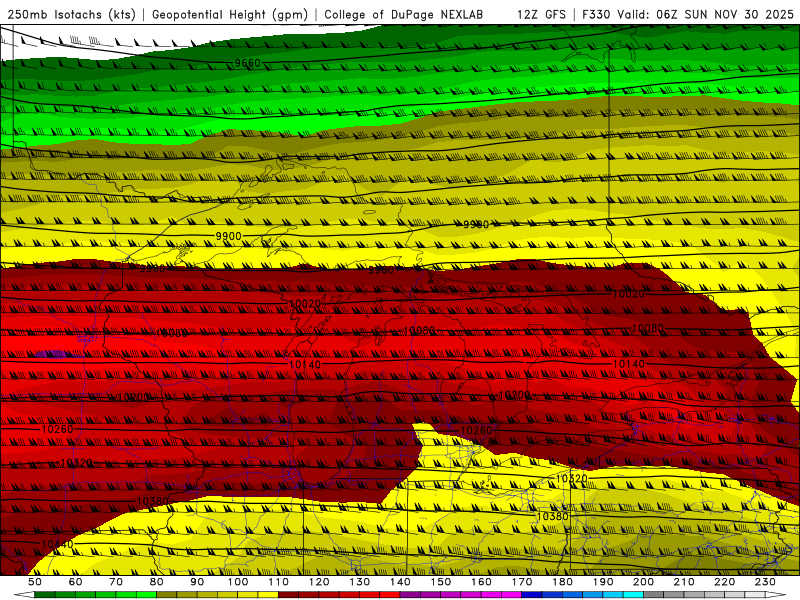Image resolution: width=800 pixels, height=600 pixels.
Task: Click the 'Geopotential Height (gpm)' header text
Action: tap(230, 15)
